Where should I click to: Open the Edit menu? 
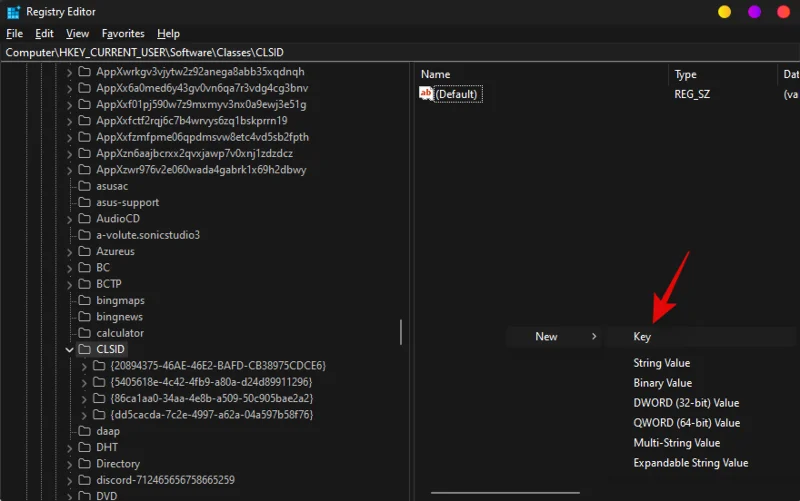44,34
